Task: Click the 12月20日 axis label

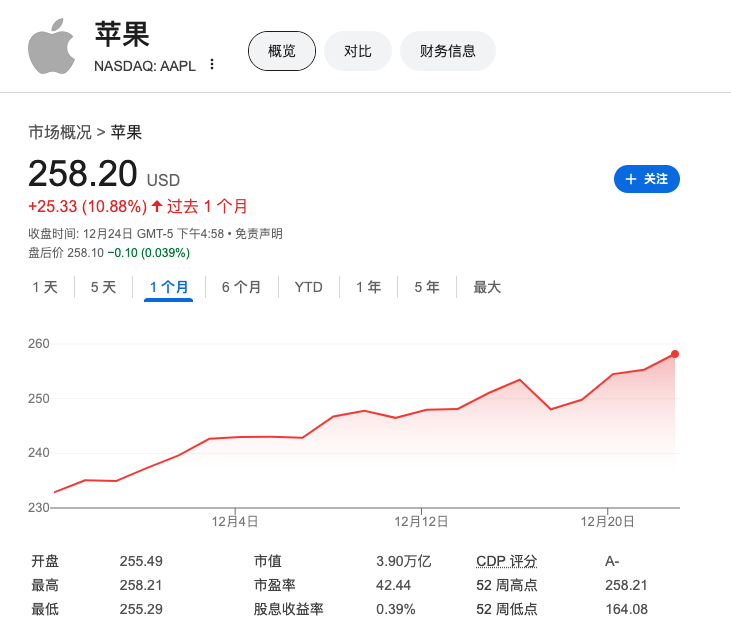Action: [x=607, y=522]
